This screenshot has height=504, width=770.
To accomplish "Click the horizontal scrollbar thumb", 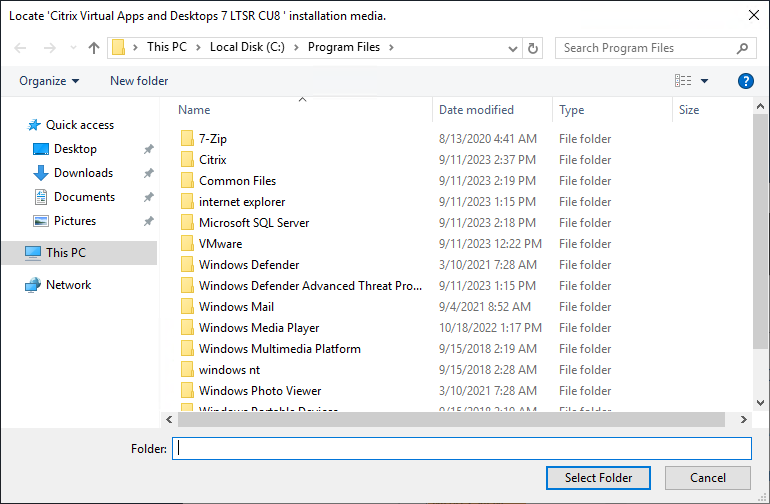I will tap(451, 420).
